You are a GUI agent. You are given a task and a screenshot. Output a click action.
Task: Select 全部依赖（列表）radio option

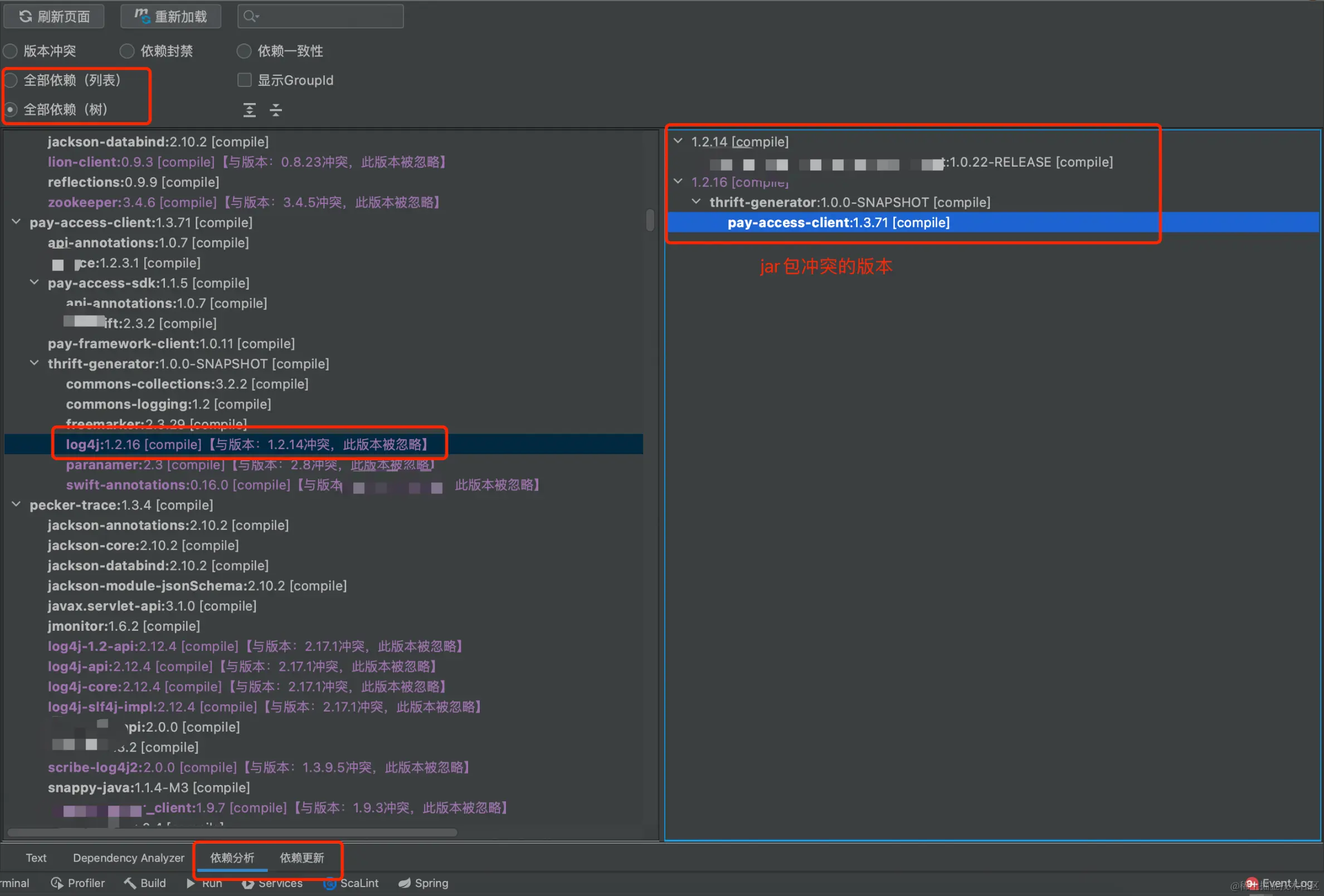point(11,80)
